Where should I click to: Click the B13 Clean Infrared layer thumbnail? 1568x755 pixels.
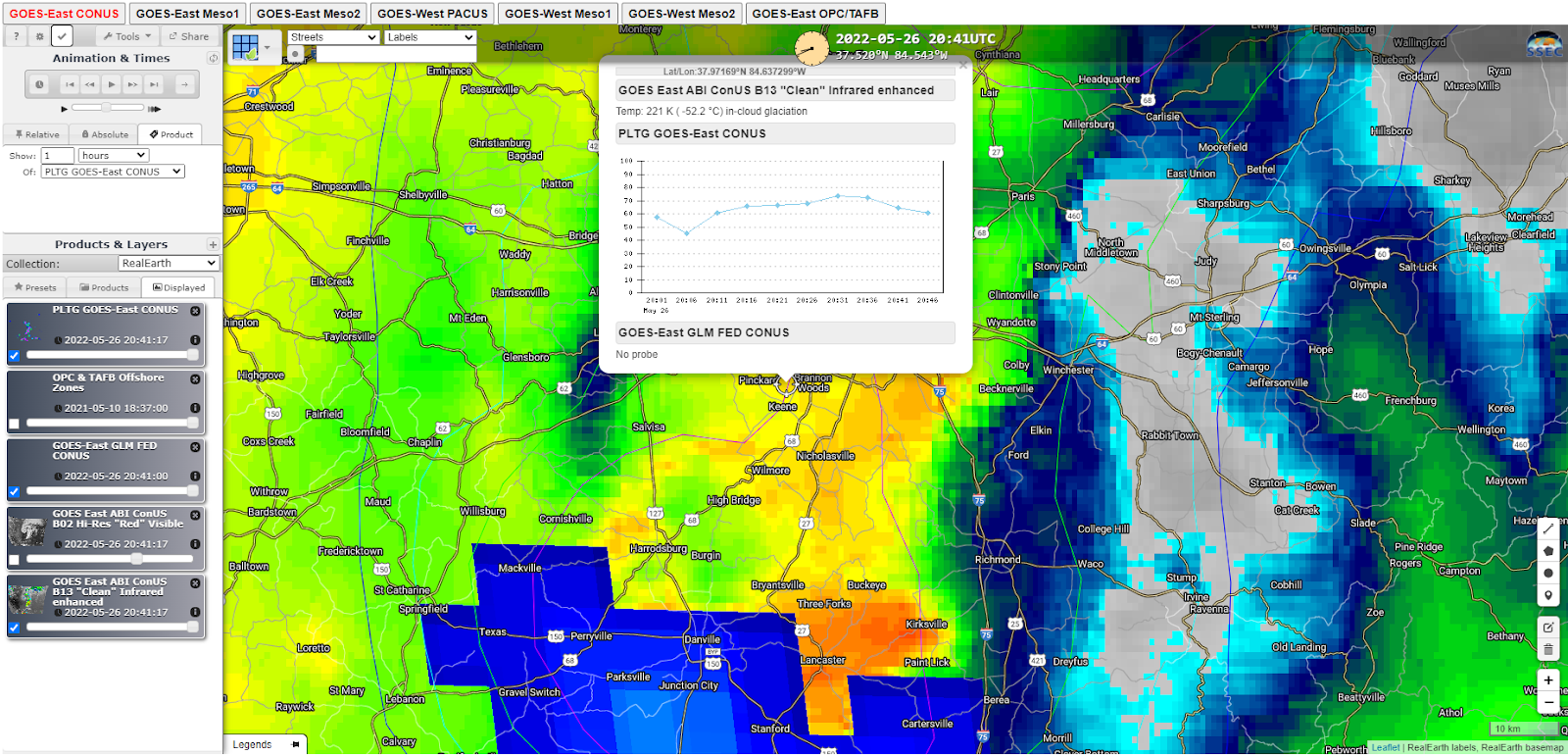(27, 598)
